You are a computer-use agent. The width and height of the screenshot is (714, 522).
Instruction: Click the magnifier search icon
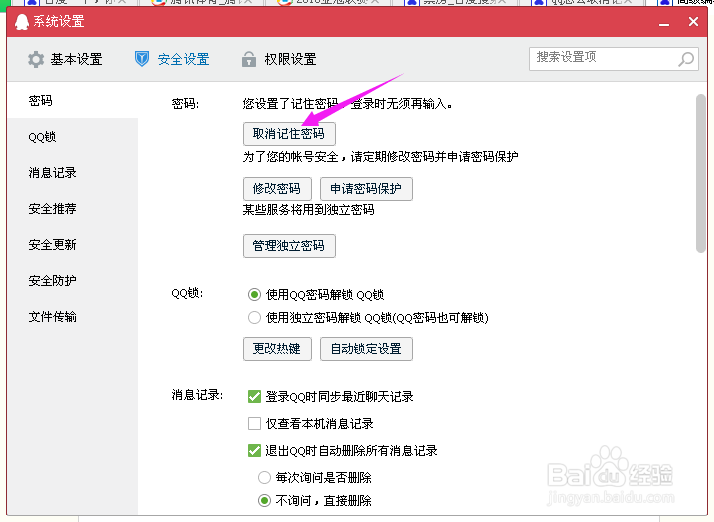pyautogui.click(x=686, y=59)
